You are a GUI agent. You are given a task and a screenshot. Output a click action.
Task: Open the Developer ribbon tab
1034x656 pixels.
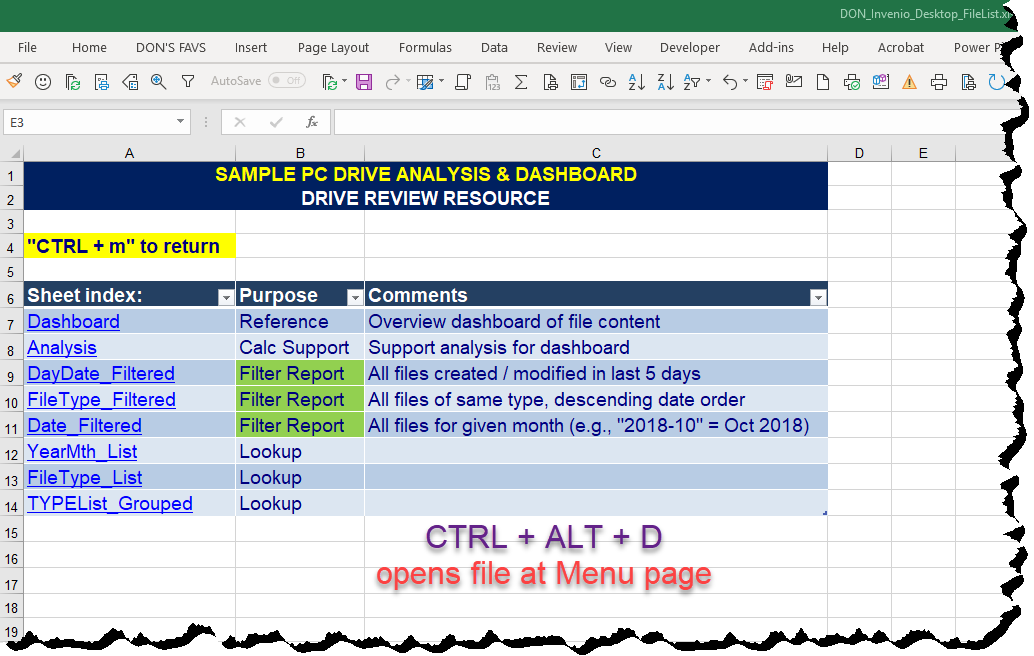pyautogui.click(x=690, y=47)
